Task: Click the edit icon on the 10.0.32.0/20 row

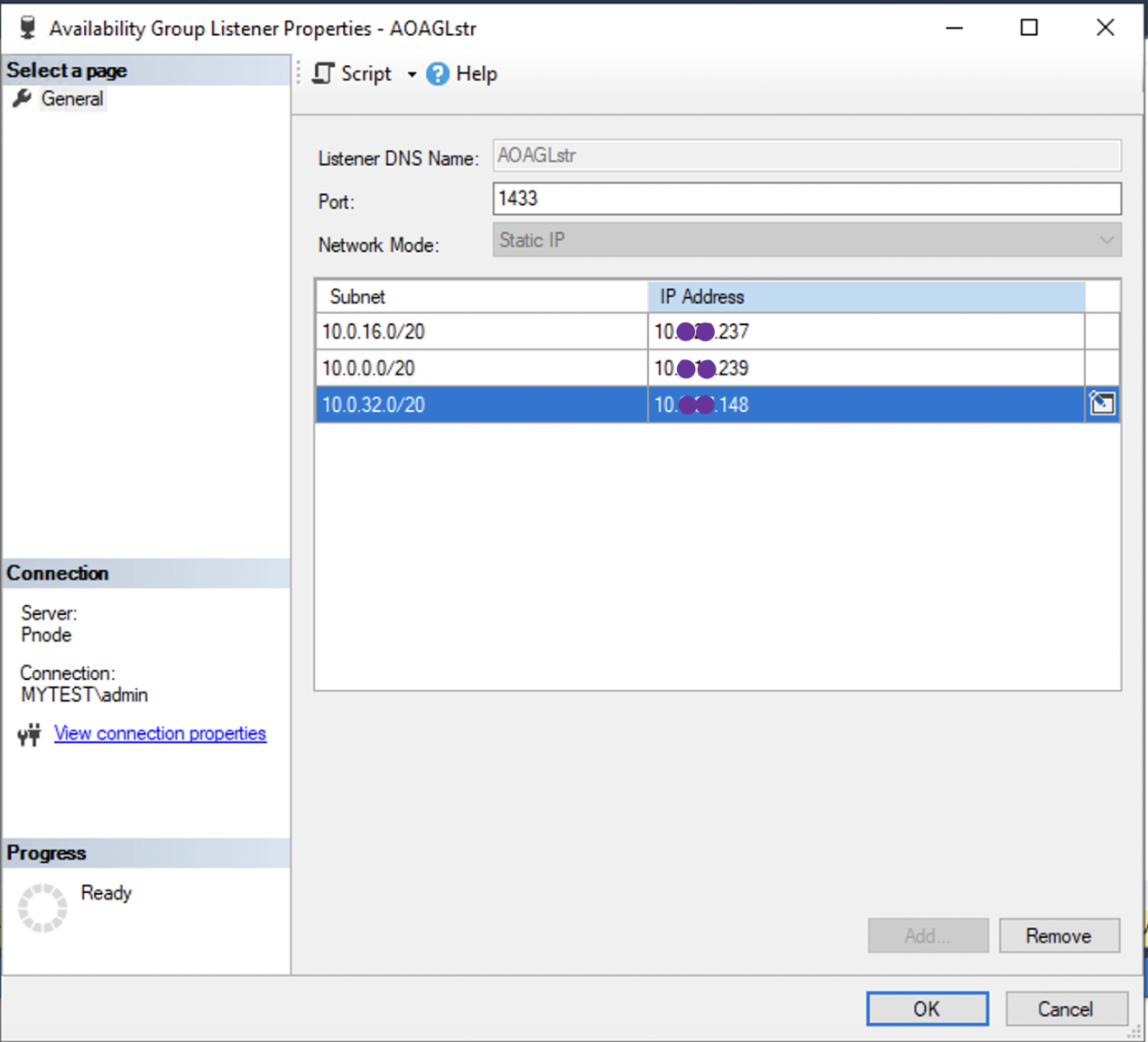Action: point(1102,404)
